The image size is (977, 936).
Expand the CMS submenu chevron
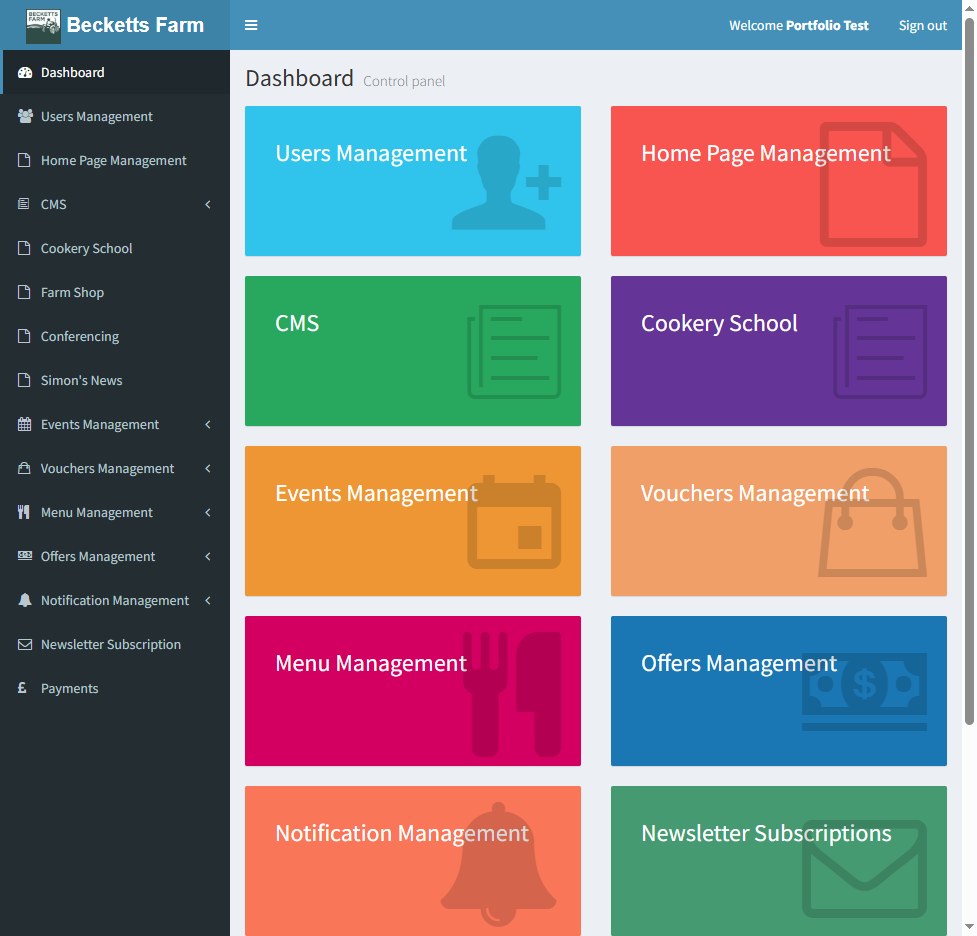(x=207, y=204)
